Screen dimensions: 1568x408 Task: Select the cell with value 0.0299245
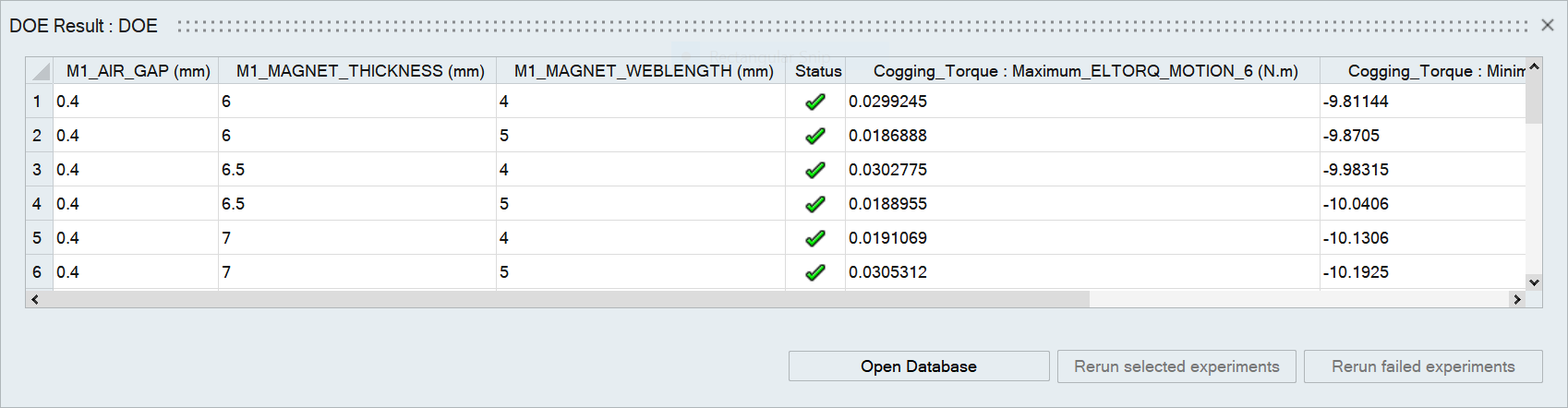[887, 102]
